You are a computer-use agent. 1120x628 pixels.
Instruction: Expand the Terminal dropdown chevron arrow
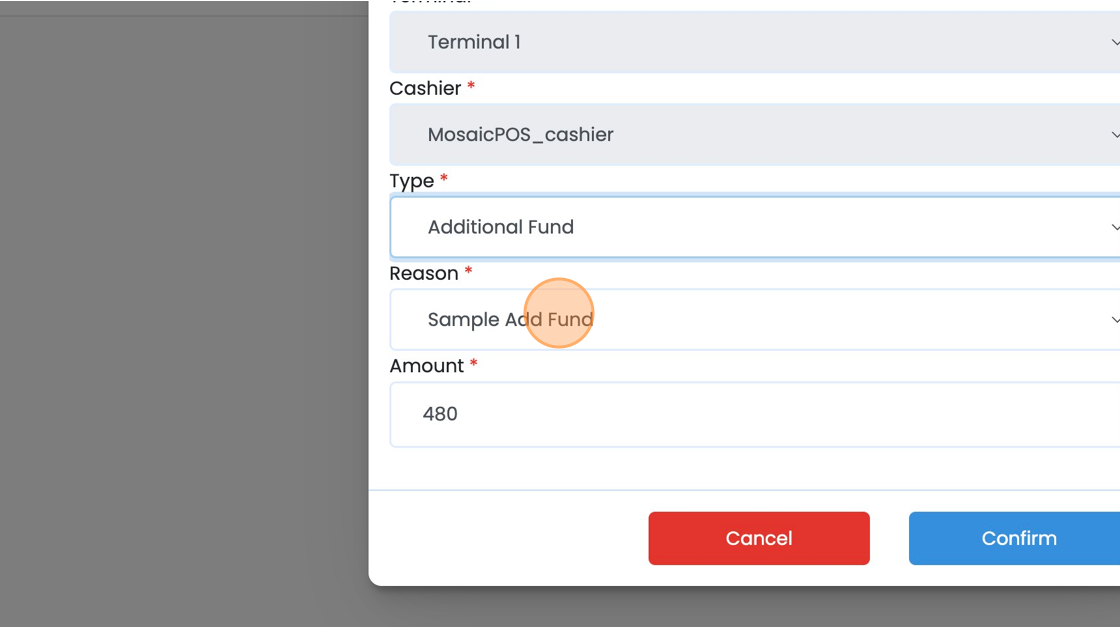point(1115,42)
